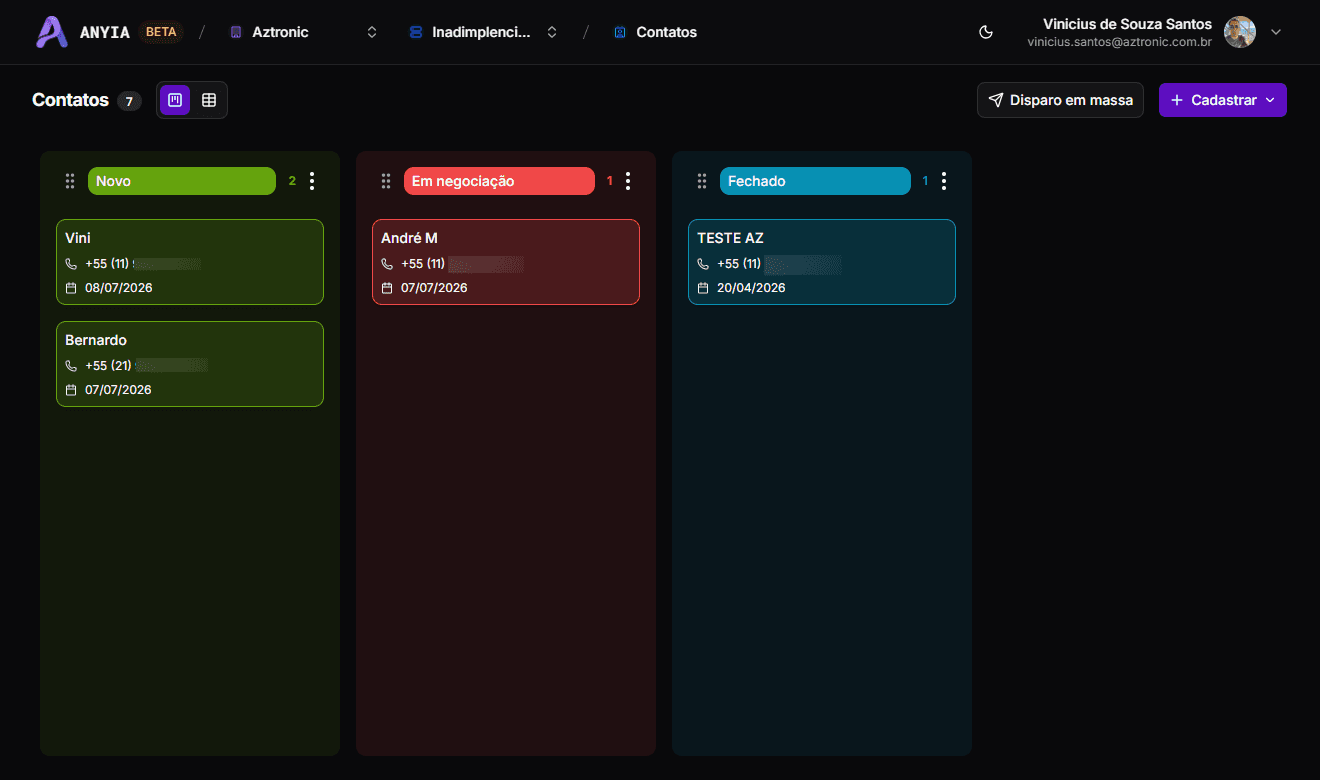Open the Fechado column options menu

[944, 181]
